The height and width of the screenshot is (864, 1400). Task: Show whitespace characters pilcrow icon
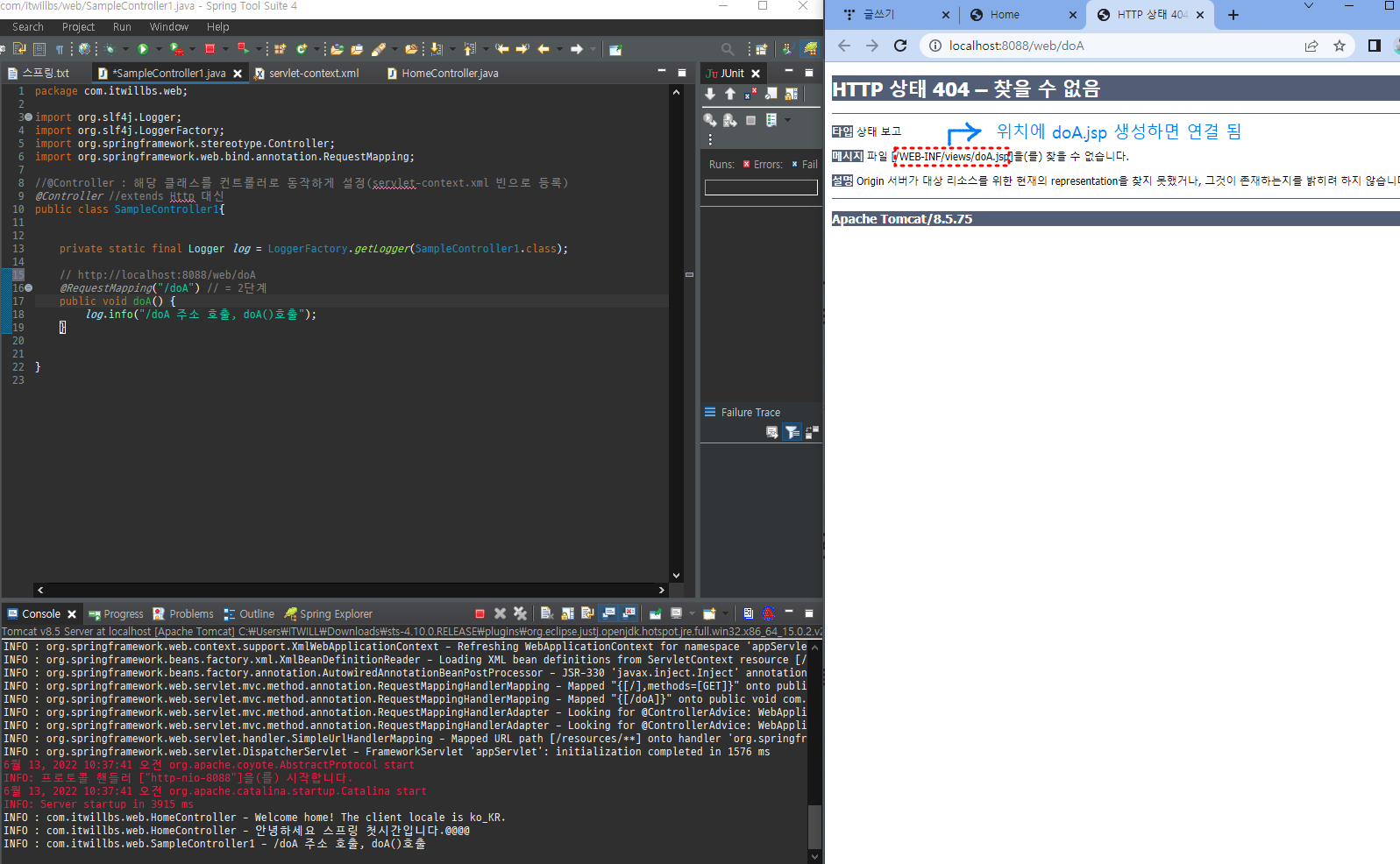(x=60, y=49)
